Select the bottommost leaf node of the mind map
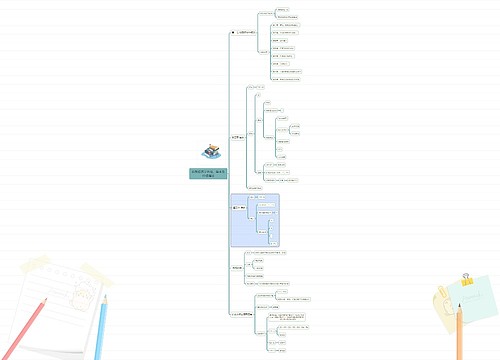The width and height of the screenshot is (500, 360). [x=282, y=350]
